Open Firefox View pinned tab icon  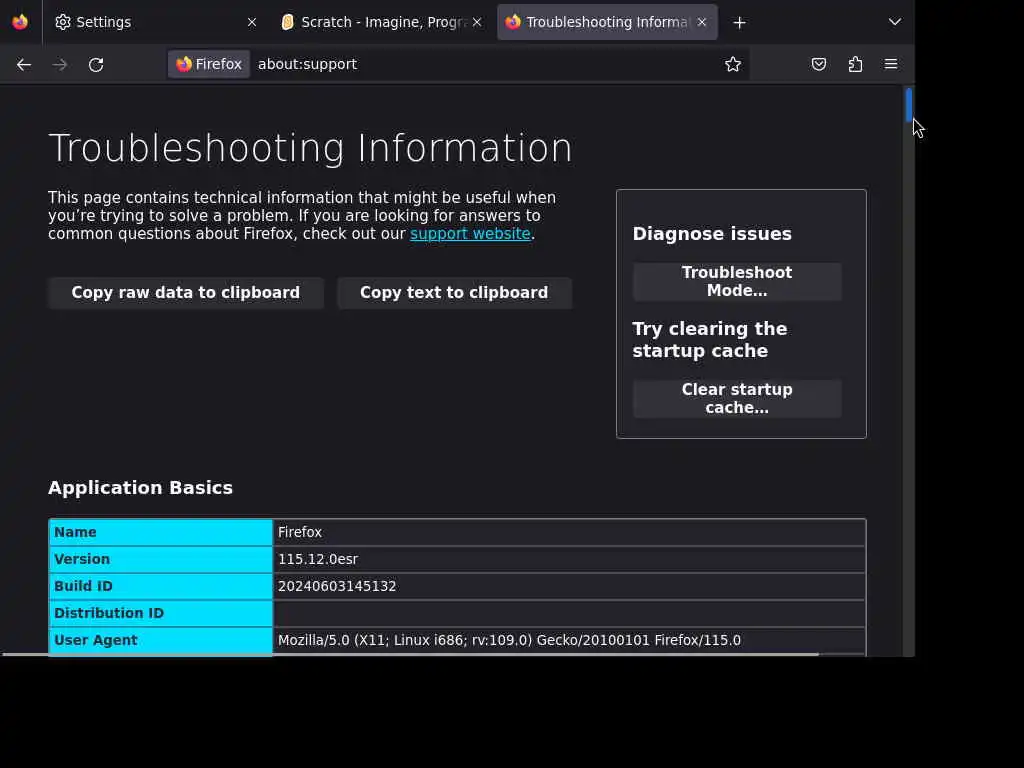(20, 22)
